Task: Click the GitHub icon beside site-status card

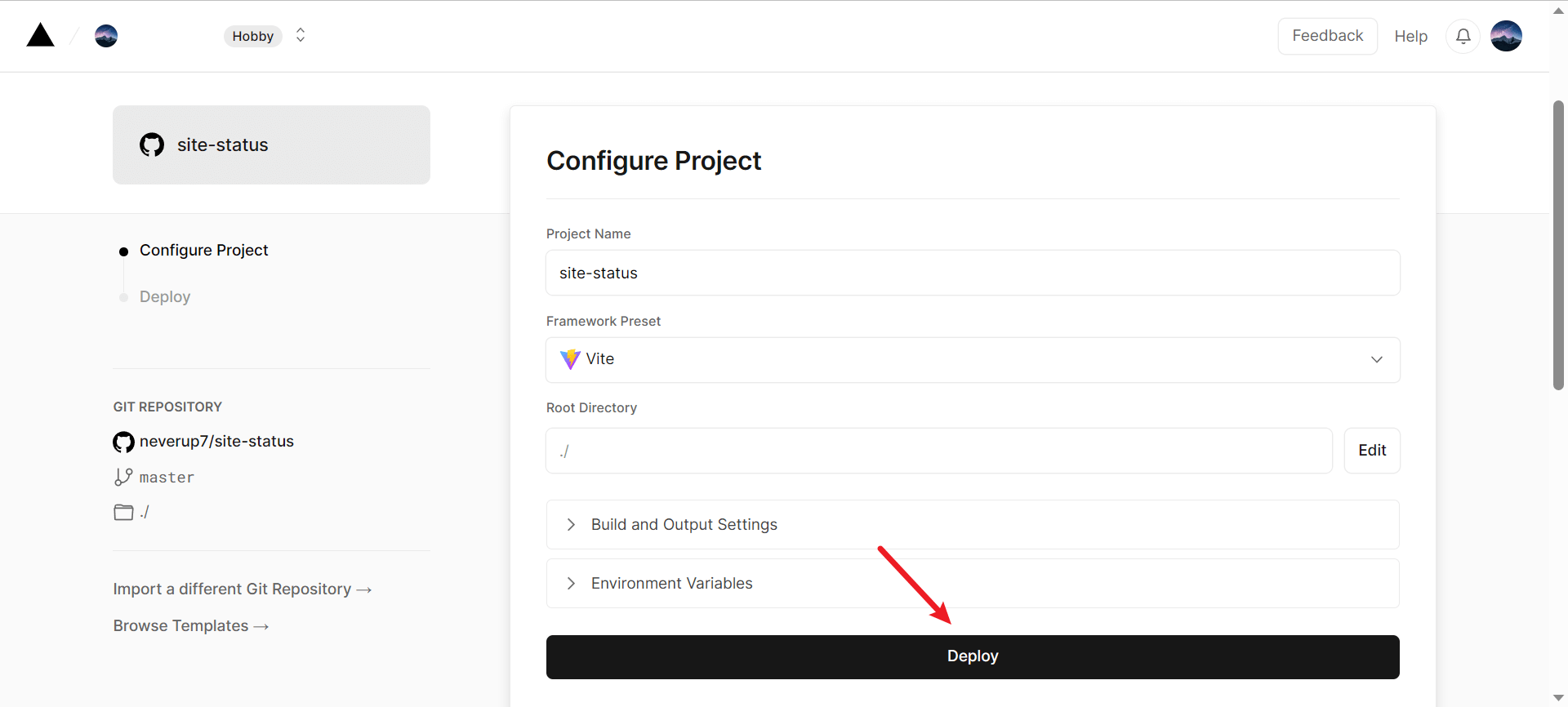Action: click(152, 145)
